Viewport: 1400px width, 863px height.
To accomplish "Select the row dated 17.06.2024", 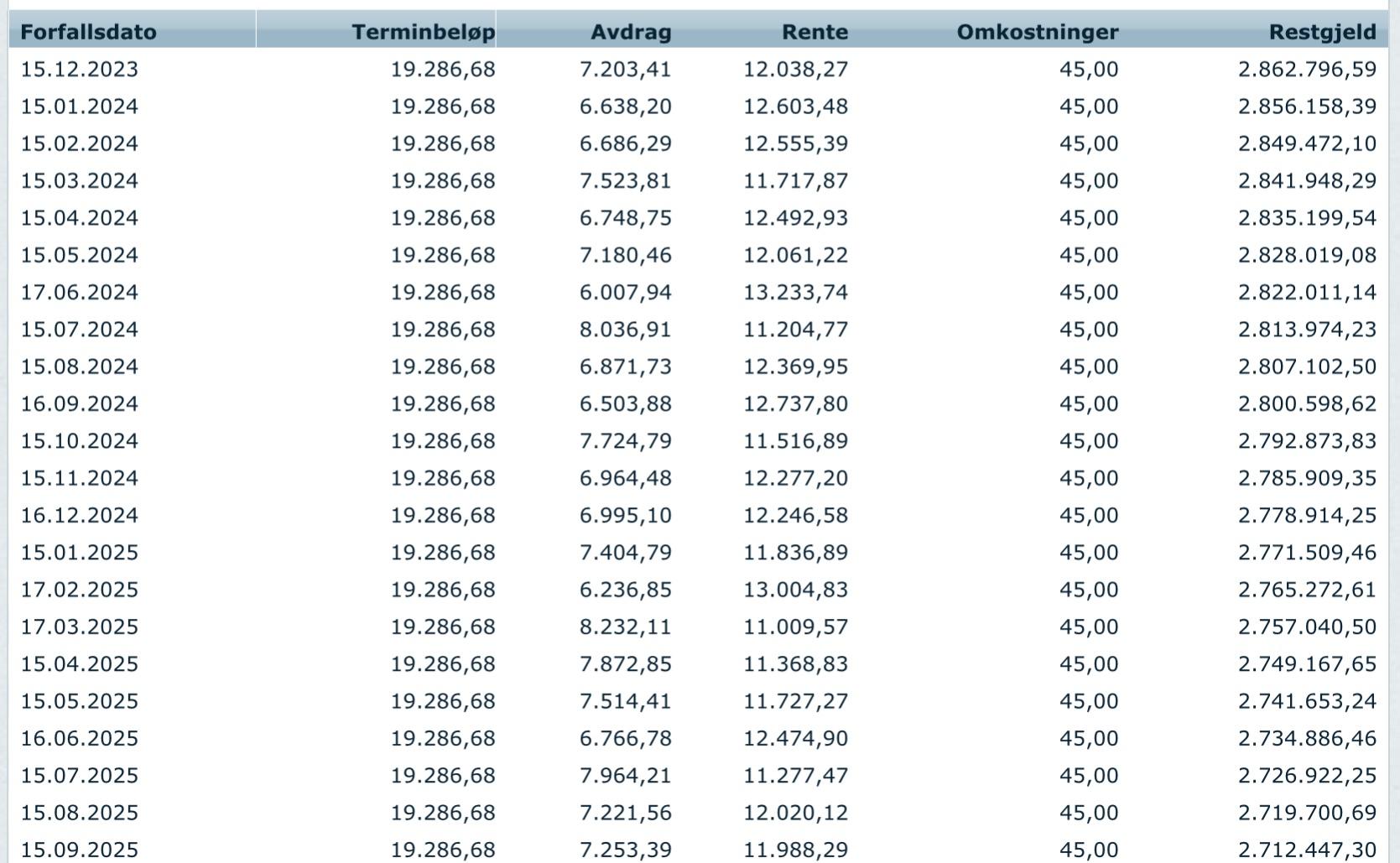I will (x=80, y=292).
